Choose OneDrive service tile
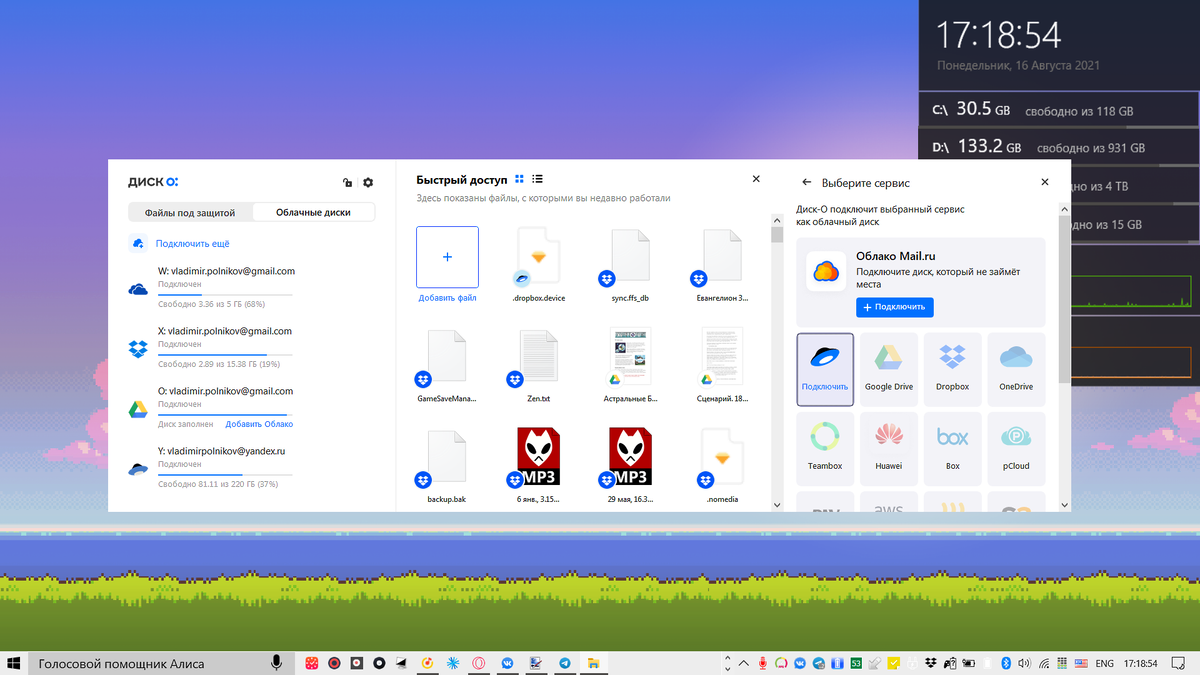The width and height of the screenshot is (1200, 675). coord(1016,370)
